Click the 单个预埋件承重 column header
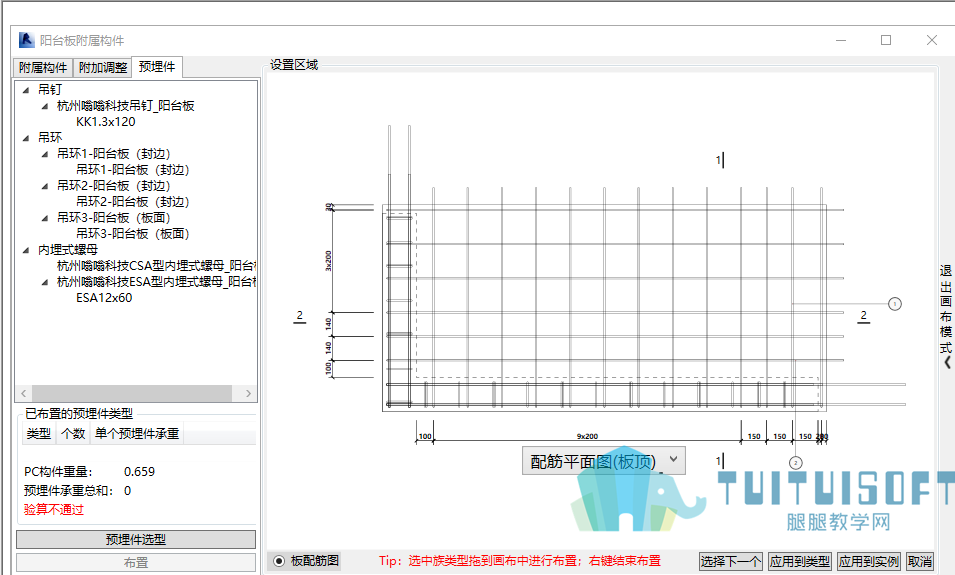The image size is (955, 575). 136,434
